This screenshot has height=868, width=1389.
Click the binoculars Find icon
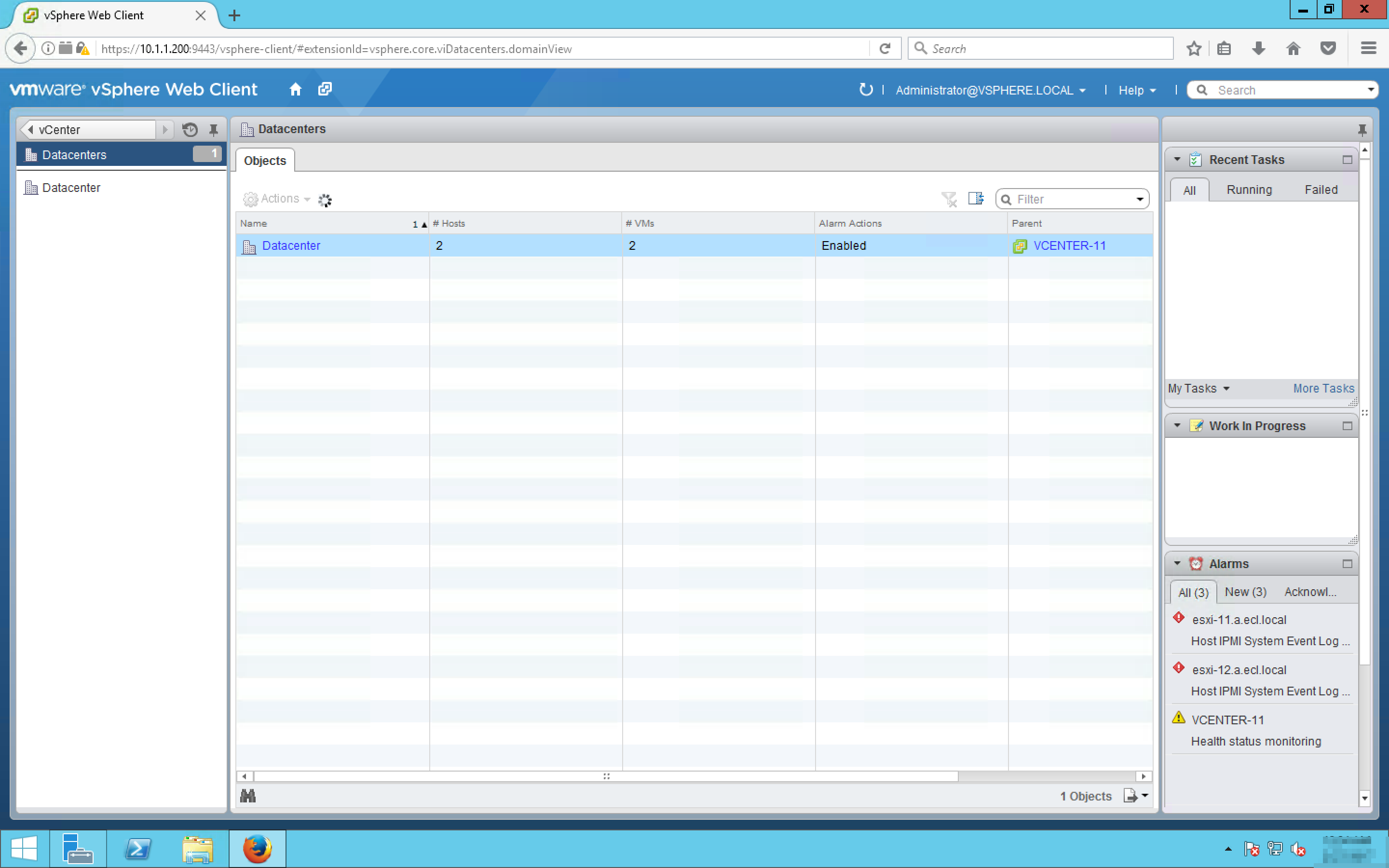[248, 796]
